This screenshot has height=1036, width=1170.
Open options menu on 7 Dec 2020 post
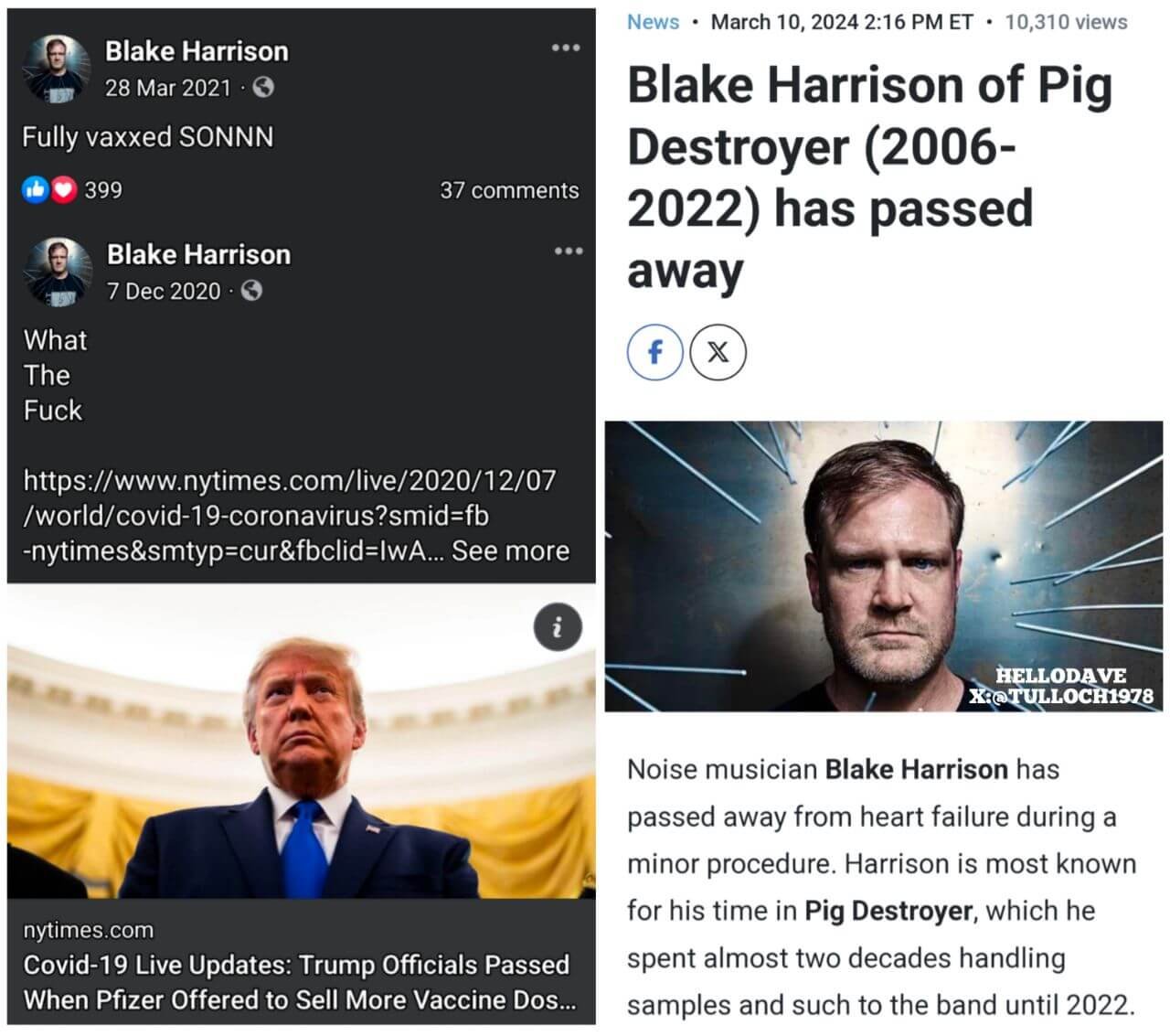point(568,251)
